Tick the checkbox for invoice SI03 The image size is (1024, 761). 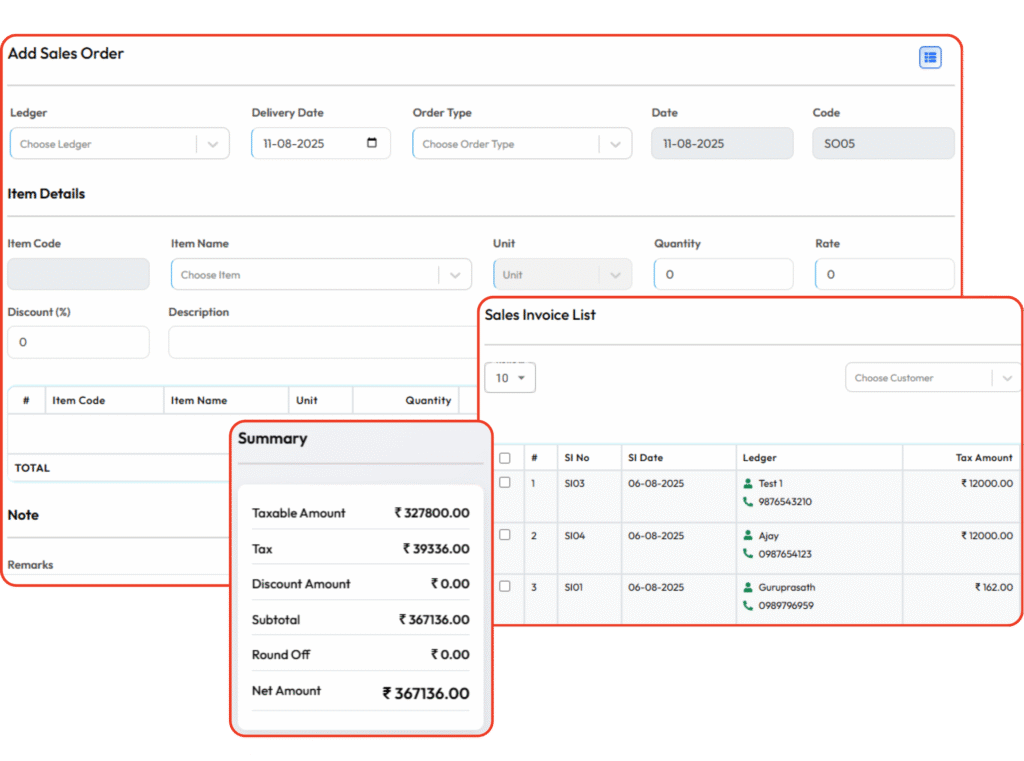pyautogui.click(x=505, y=483)
